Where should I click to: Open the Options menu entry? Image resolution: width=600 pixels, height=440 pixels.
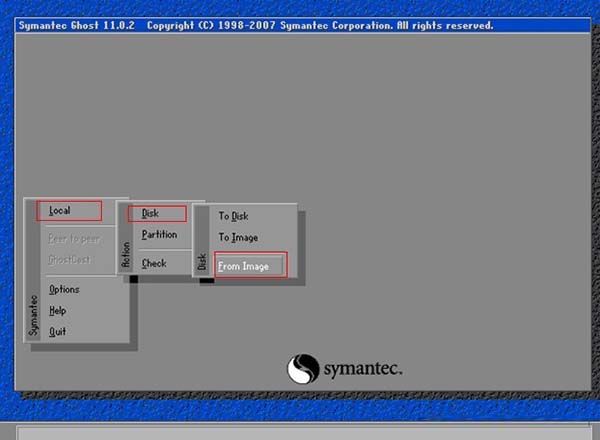64,290
